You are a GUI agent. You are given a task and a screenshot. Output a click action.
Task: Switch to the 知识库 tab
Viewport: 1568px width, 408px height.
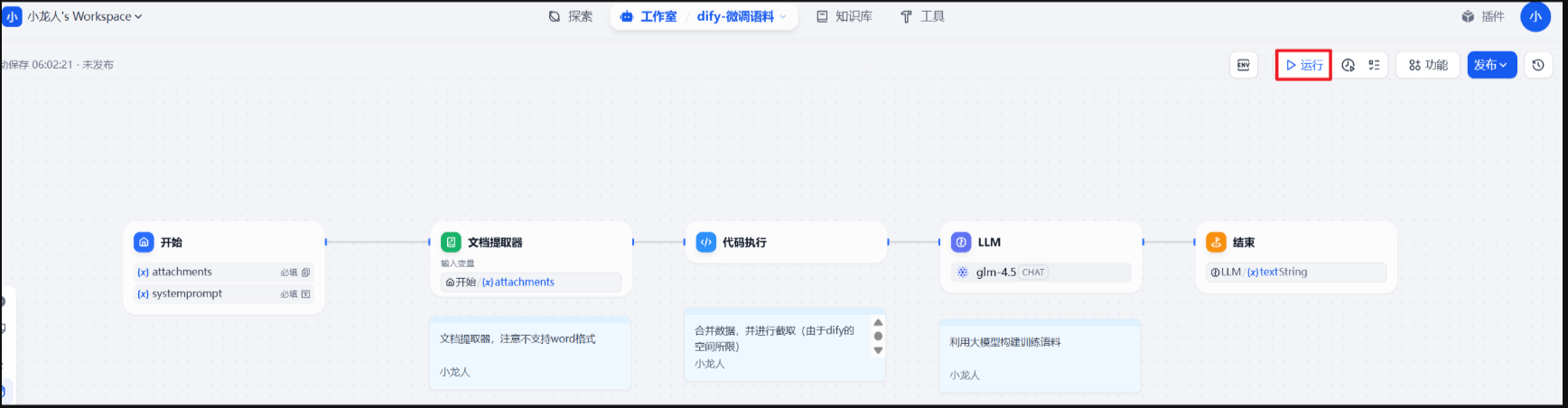click(845, 16)
